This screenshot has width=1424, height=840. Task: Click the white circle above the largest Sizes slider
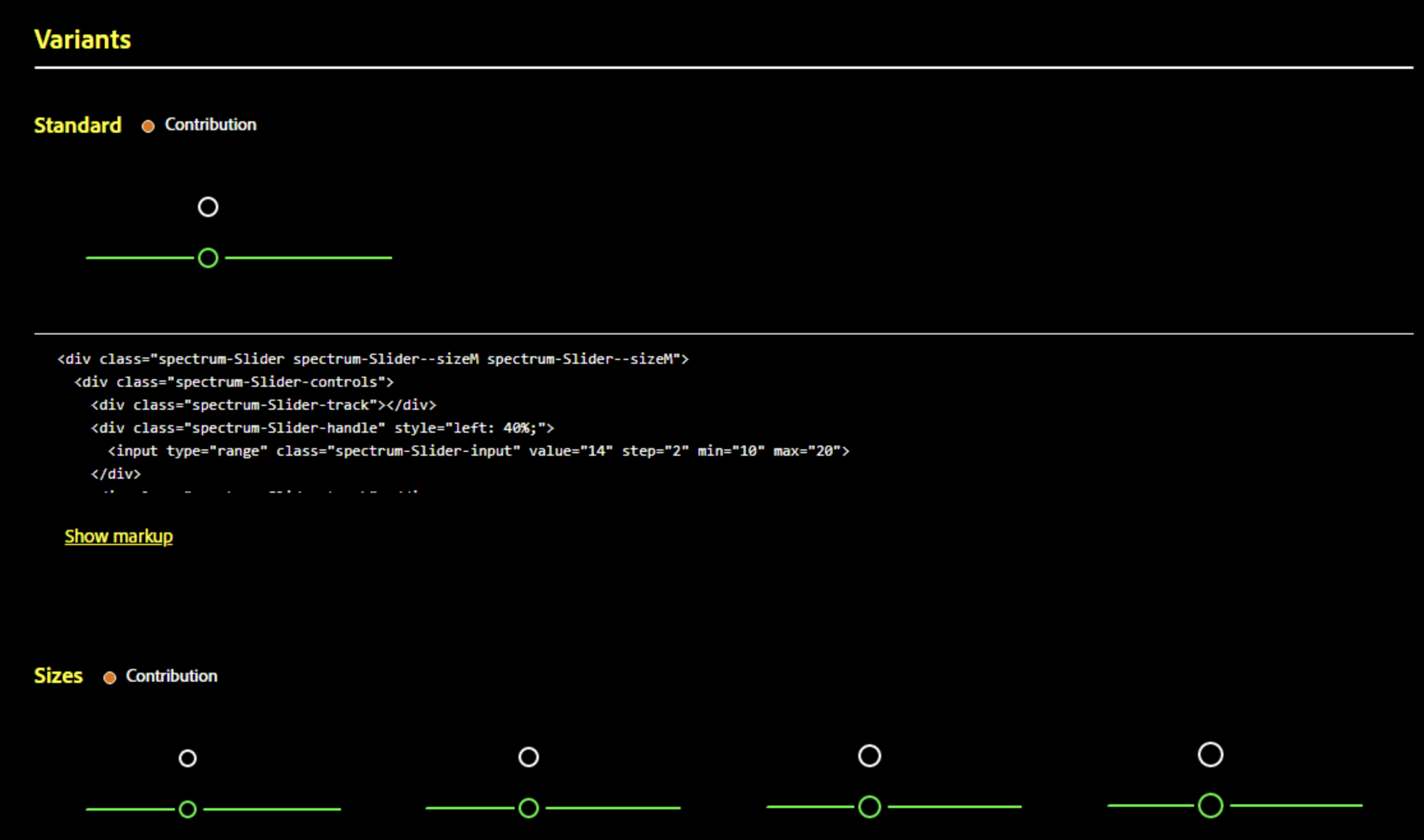tap(1211, 754)
